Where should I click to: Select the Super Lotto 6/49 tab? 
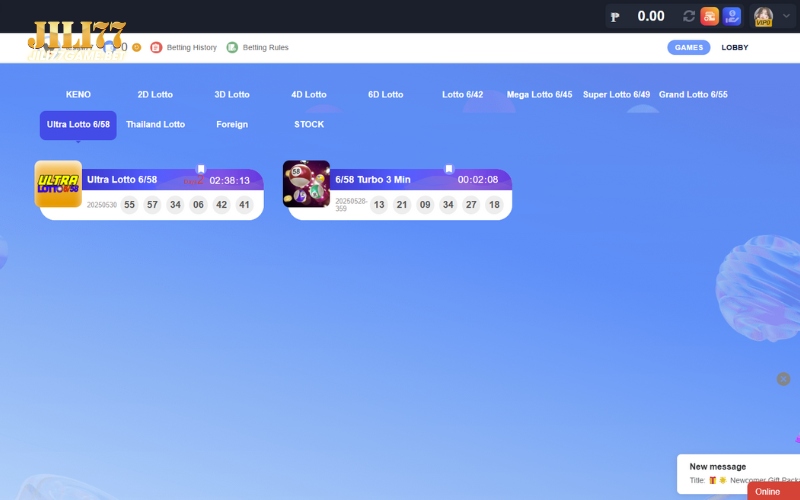pyautogui.click(x=616, y=94)
